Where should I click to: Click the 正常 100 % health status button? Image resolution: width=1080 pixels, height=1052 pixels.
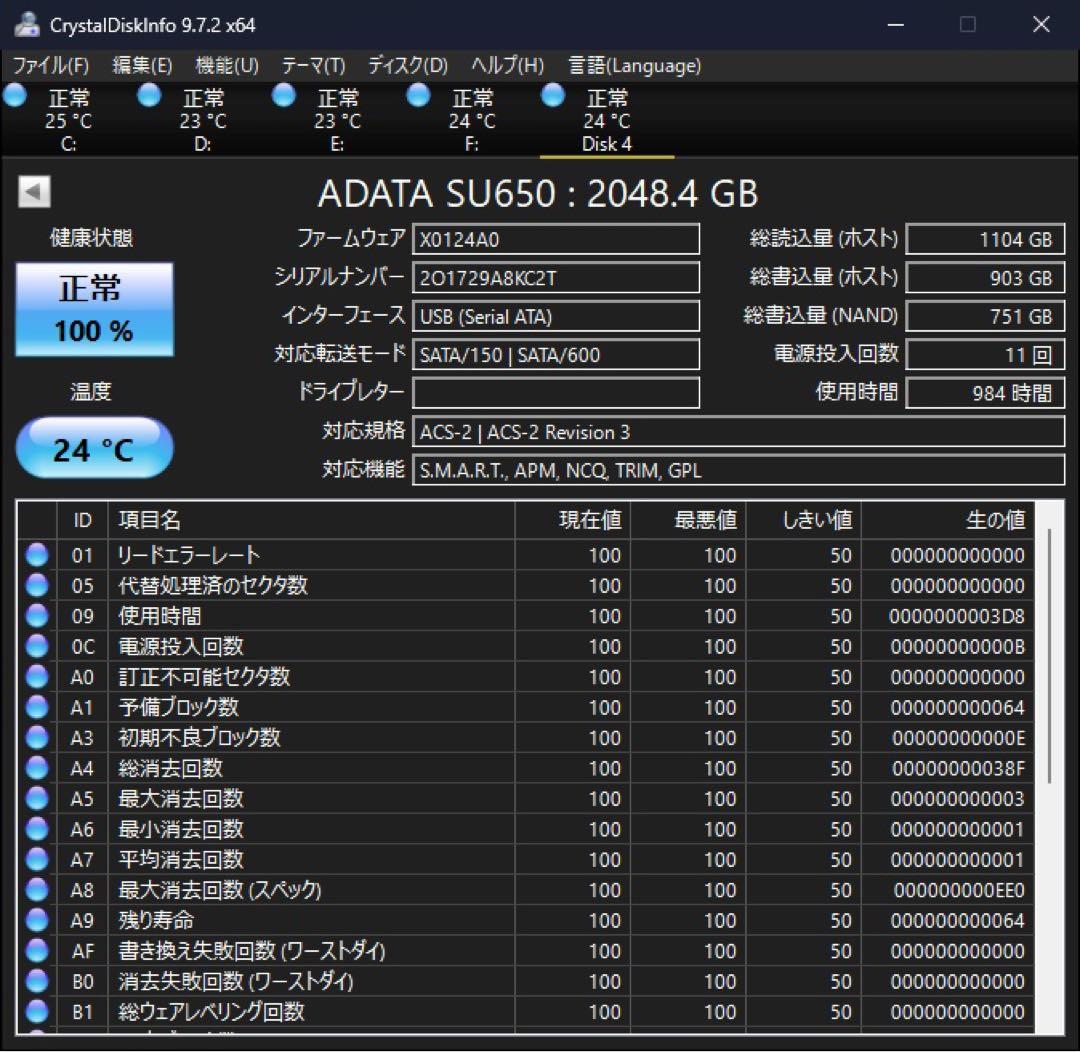[x=94, y=309]
